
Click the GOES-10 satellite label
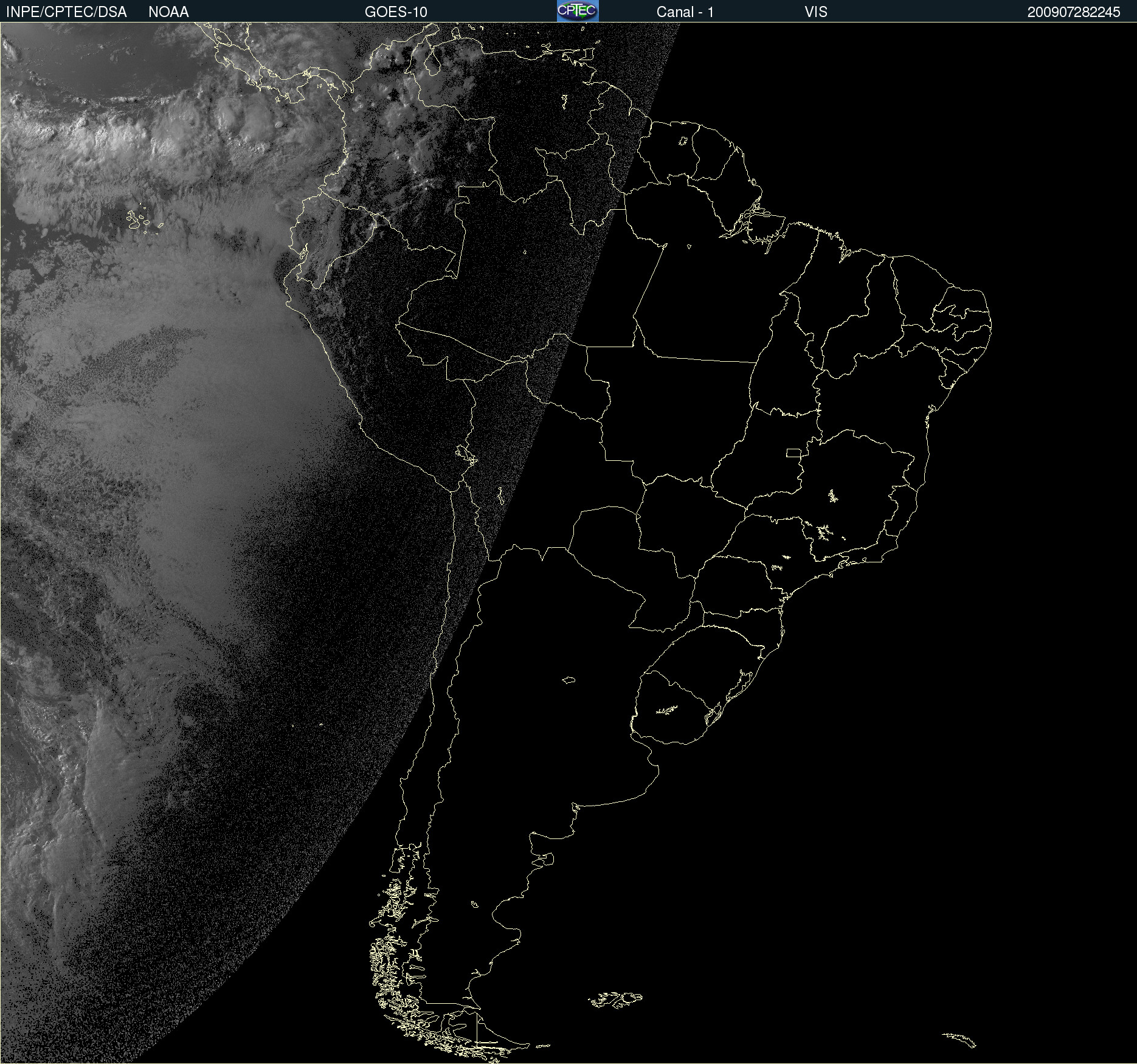pyautogui.click(x=396, y=12)
